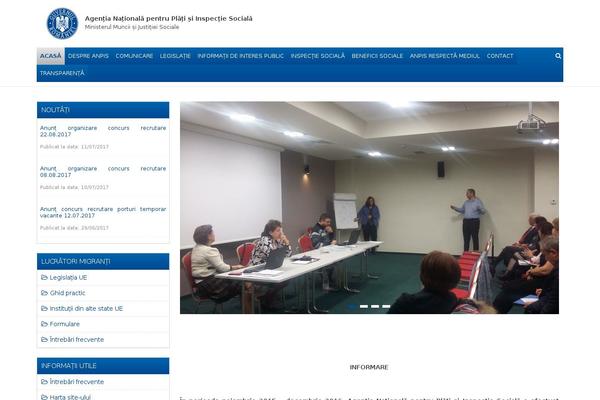Click folder icon beside Legislația UE
This screenshot has height=400, width=600.
point(44,278)
